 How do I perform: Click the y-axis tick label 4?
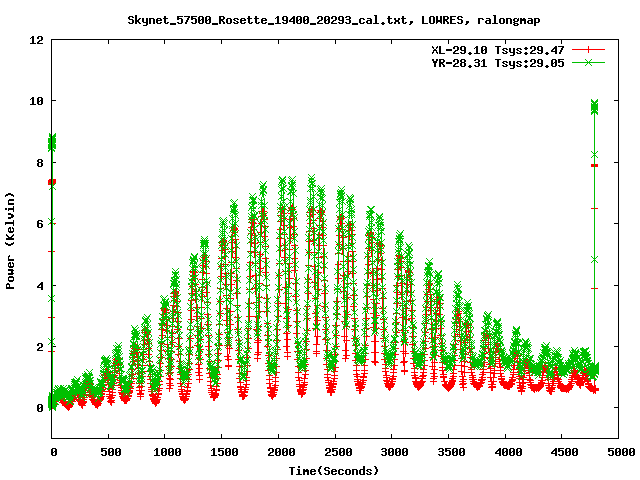pos(40,286)
